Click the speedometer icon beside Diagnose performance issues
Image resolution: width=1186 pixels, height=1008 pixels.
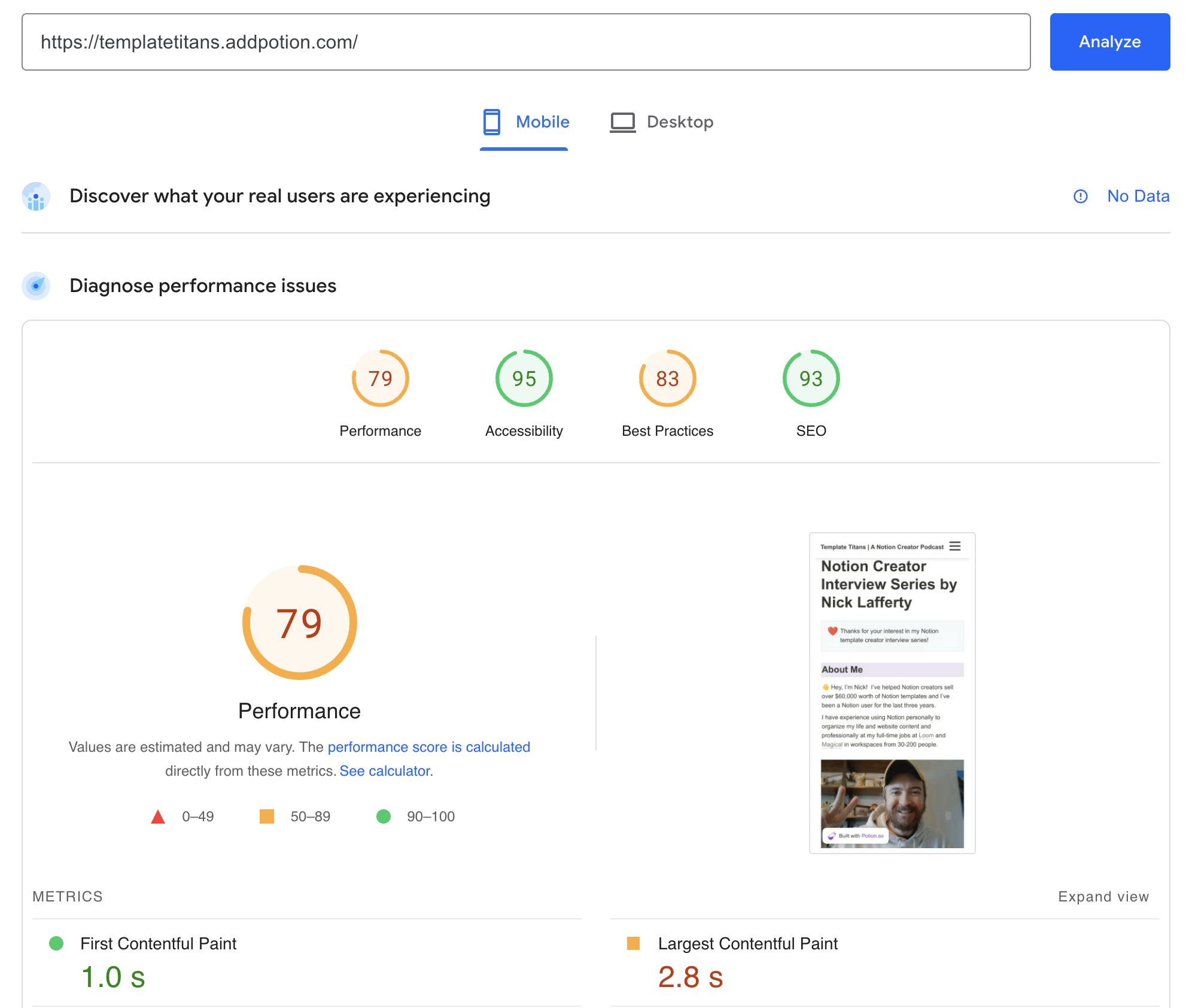coord(37,286)
